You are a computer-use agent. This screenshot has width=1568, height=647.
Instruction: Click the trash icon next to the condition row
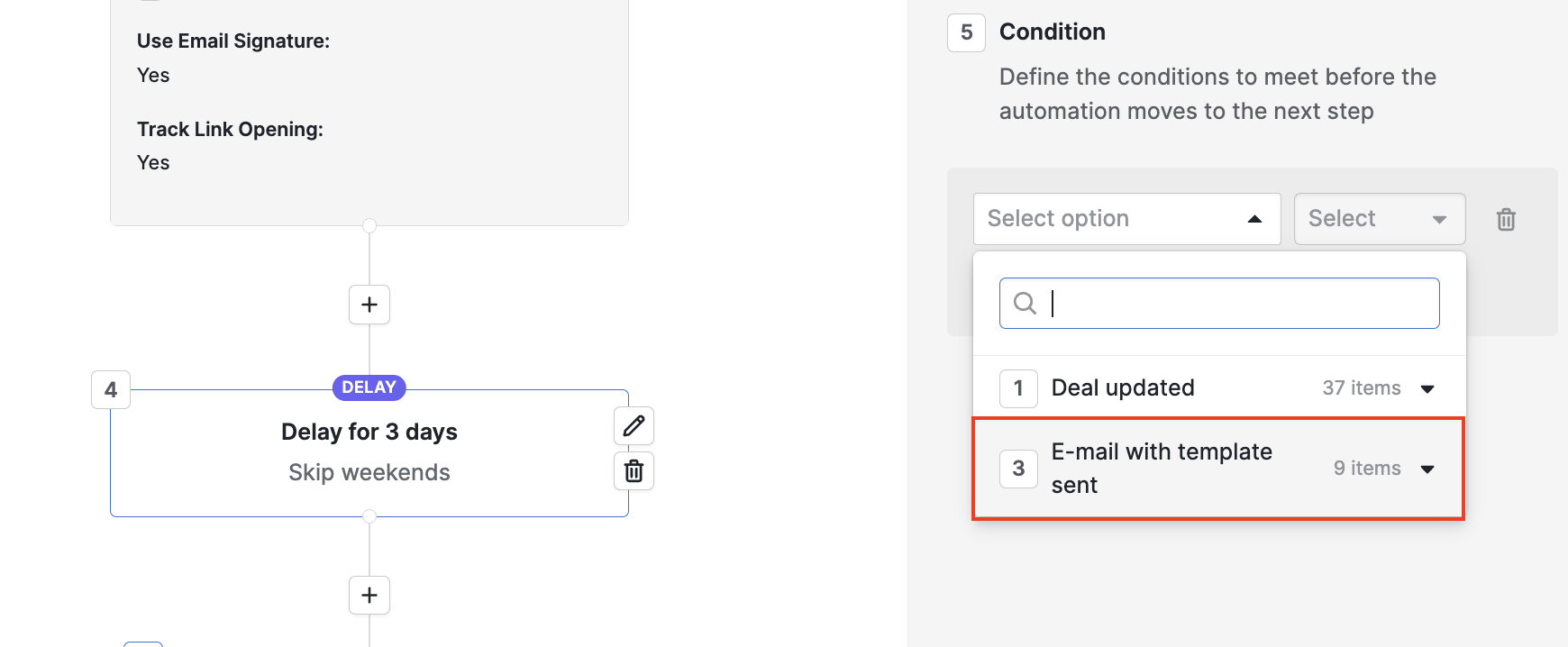pos(1506,219)
